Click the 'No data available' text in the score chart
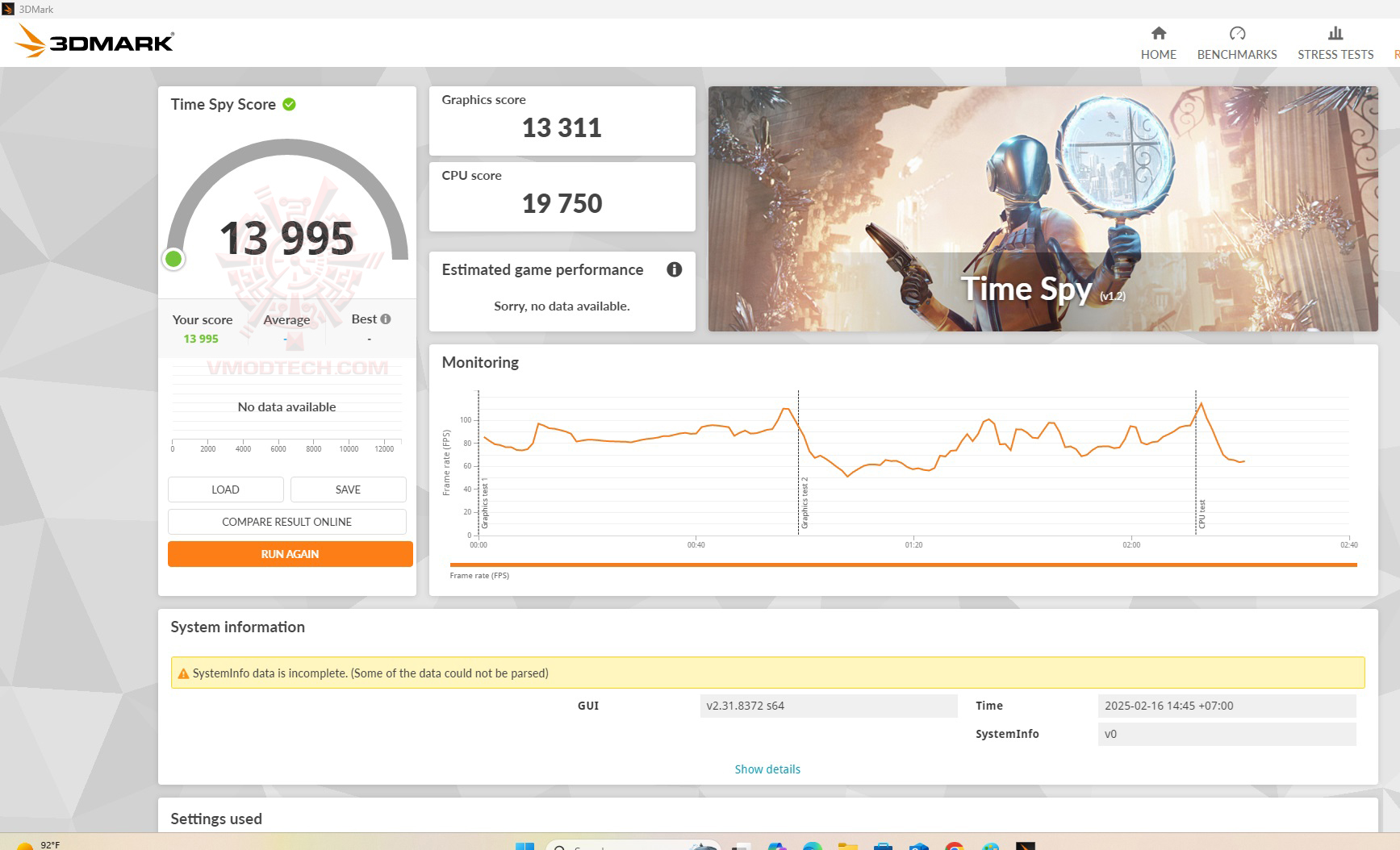Viewport: 1400px width, 850px height. 286,407
